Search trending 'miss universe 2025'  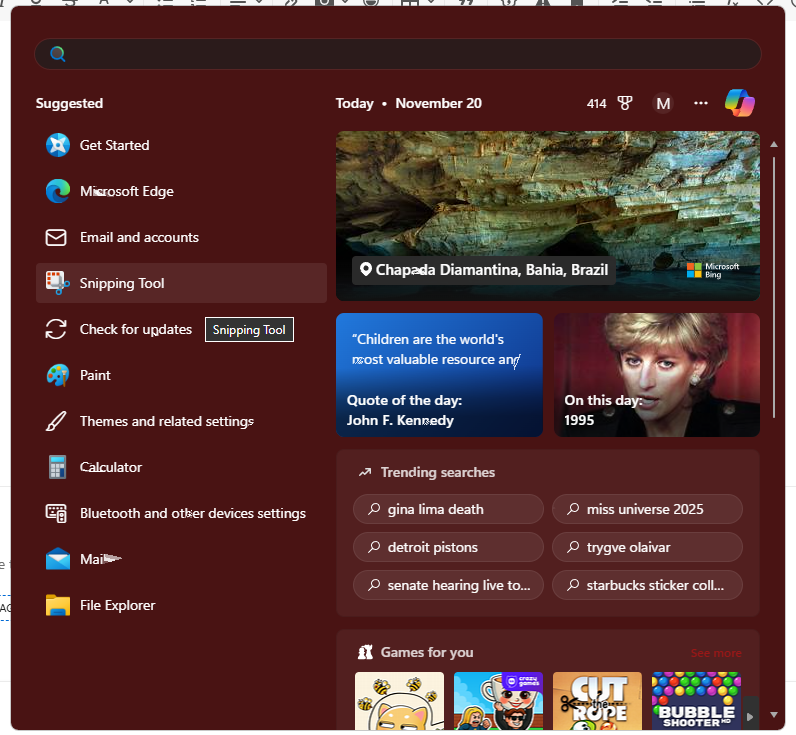(647, 509)
